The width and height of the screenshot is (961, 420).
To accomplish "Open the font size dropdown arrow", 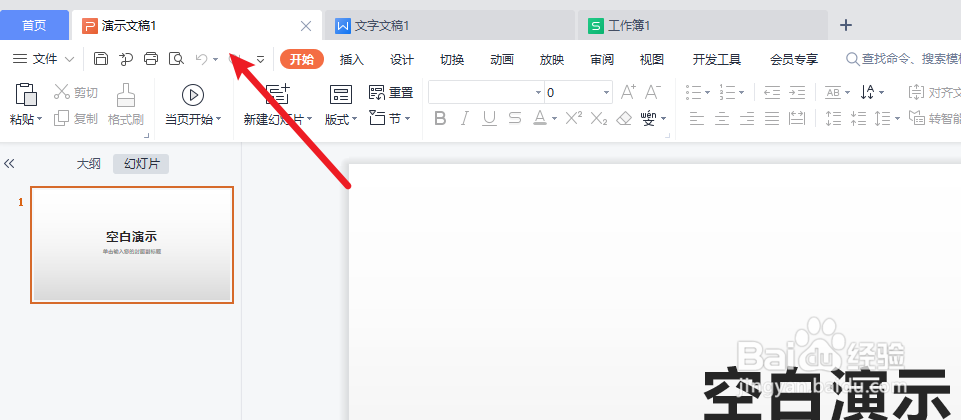I will coord(607,93).
